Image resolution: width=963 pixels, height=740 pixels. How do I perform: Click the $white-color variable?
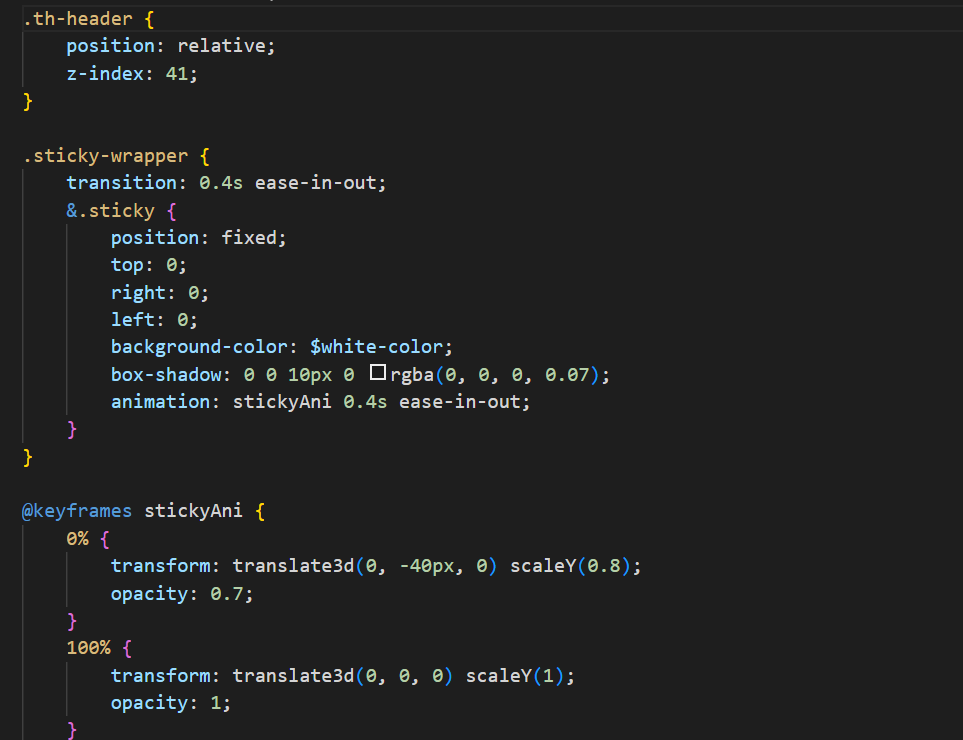tap(382, 345)
